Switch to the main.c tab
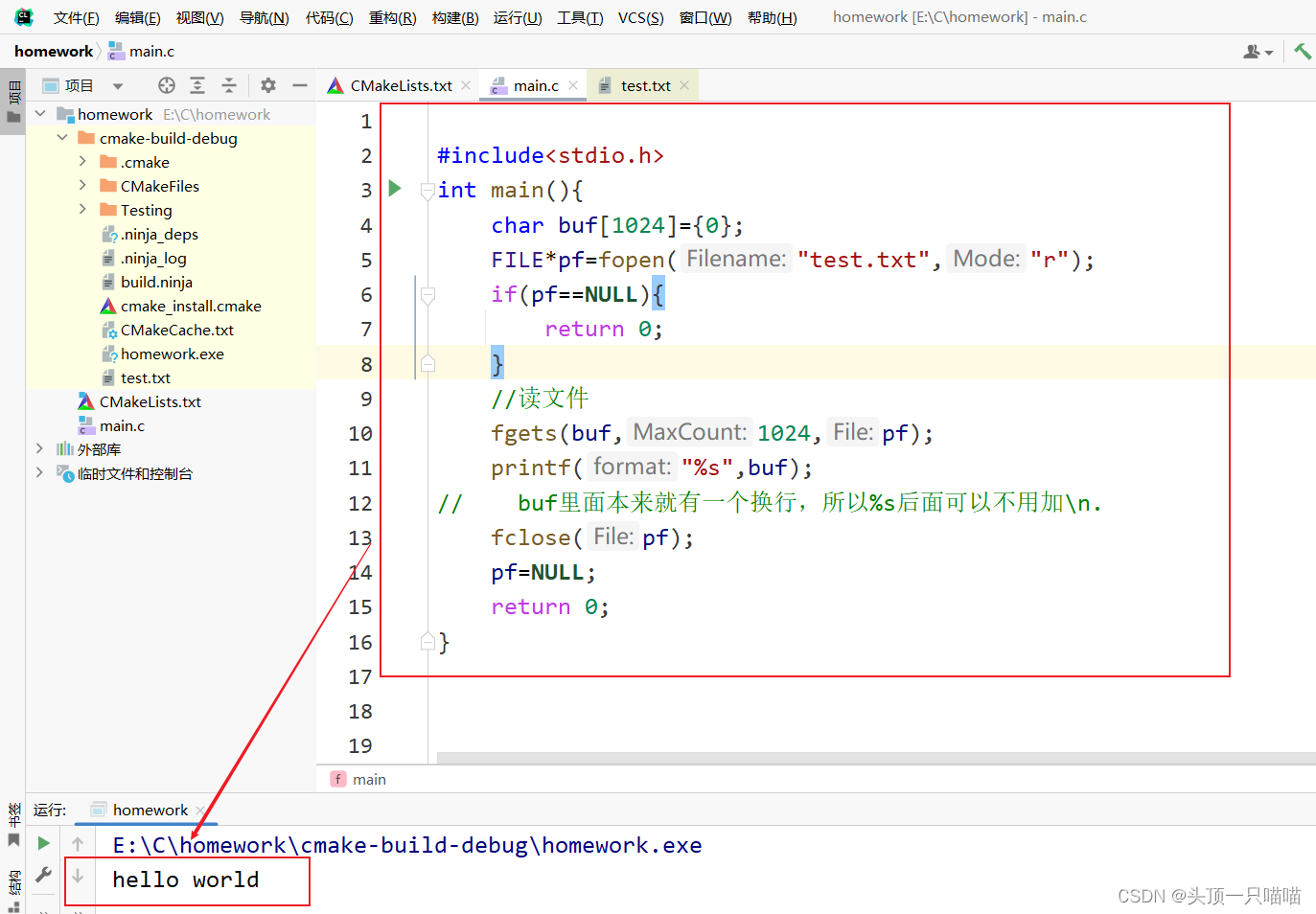Image resolution: width=1316 pixels, height=914 pixels. point(535,85)
